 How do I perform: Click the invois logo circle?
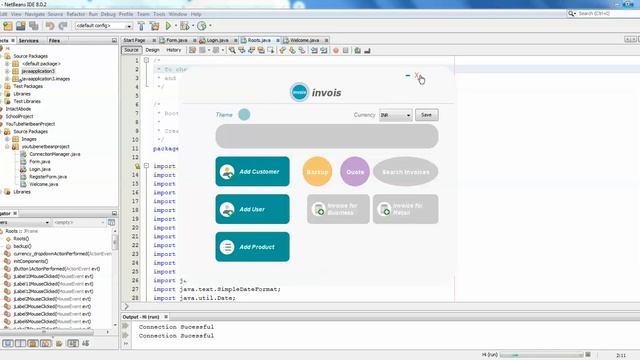coord(299,92)
